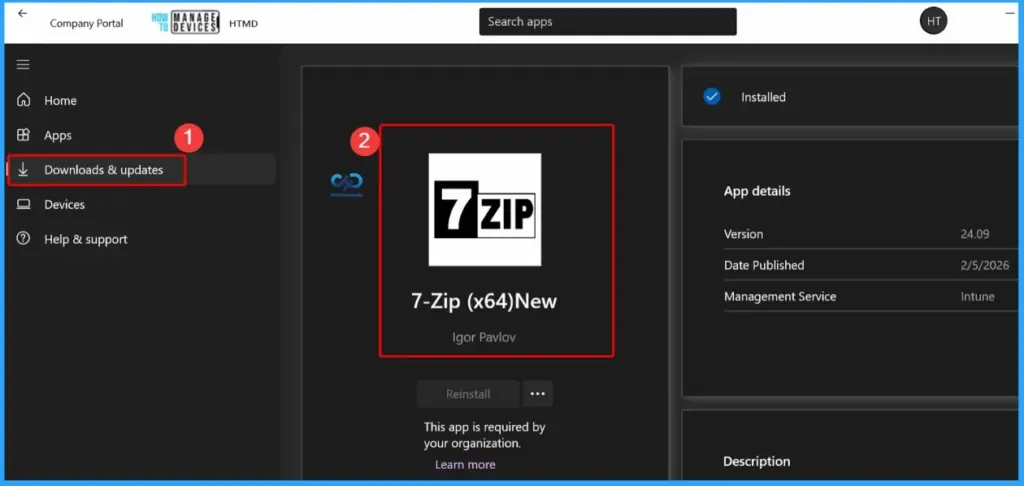Click the 7-Zip (x64)New app title
The image size is (1024, 486).
[484, 301]
